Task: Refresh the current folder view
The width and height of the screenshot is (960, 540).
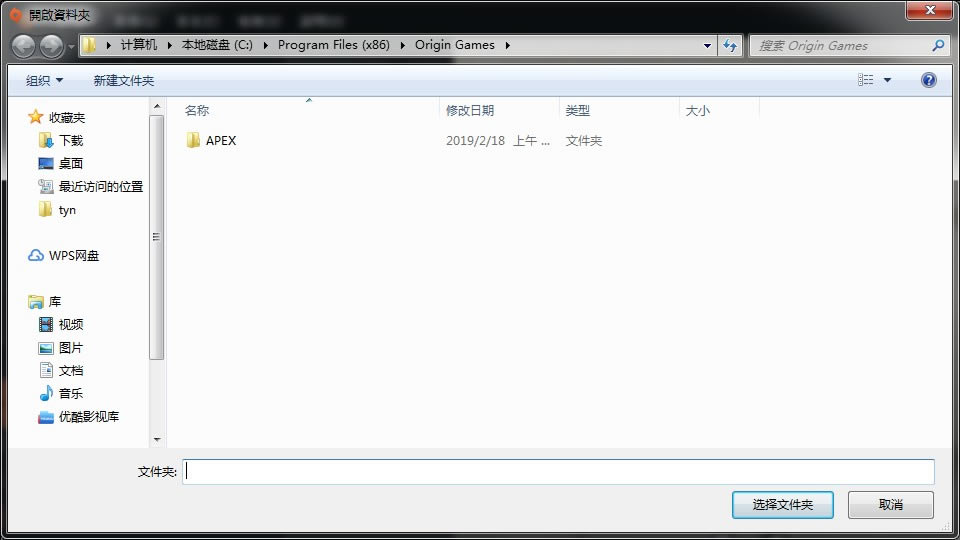Action: 730,45
